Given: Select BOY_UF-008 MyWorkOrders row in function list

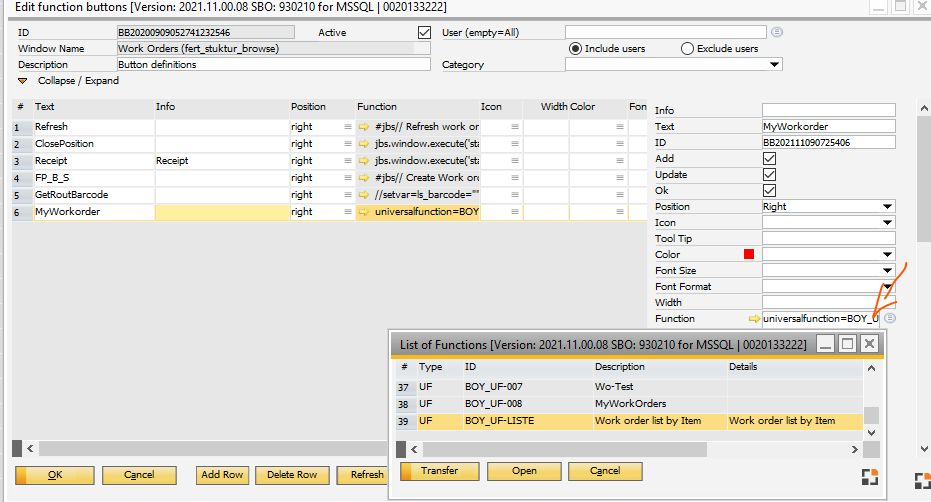Looking at the screenshot, I should coord(630,404).
